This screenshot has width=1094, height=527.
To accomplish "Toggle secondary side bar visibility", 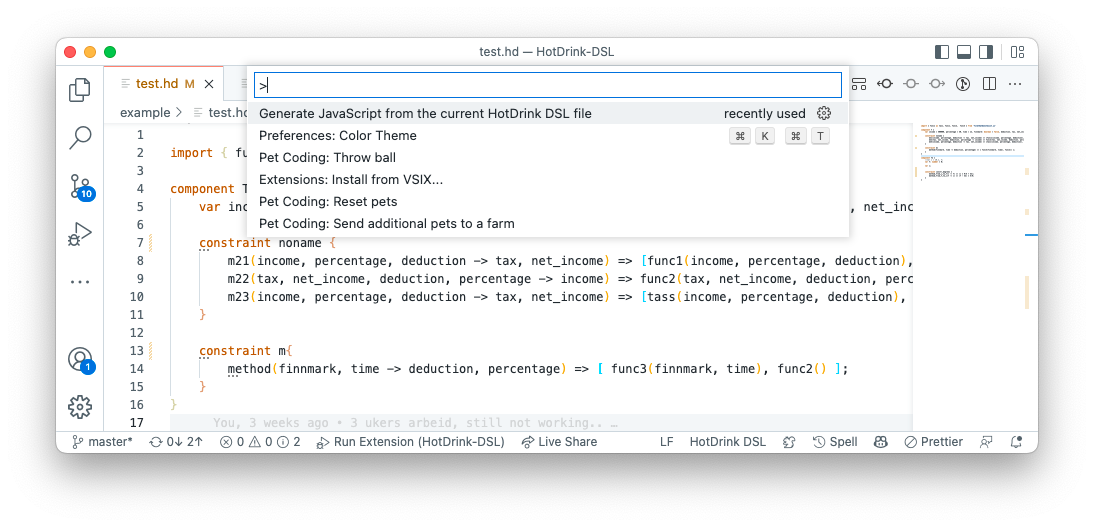I will pos(986,52).
